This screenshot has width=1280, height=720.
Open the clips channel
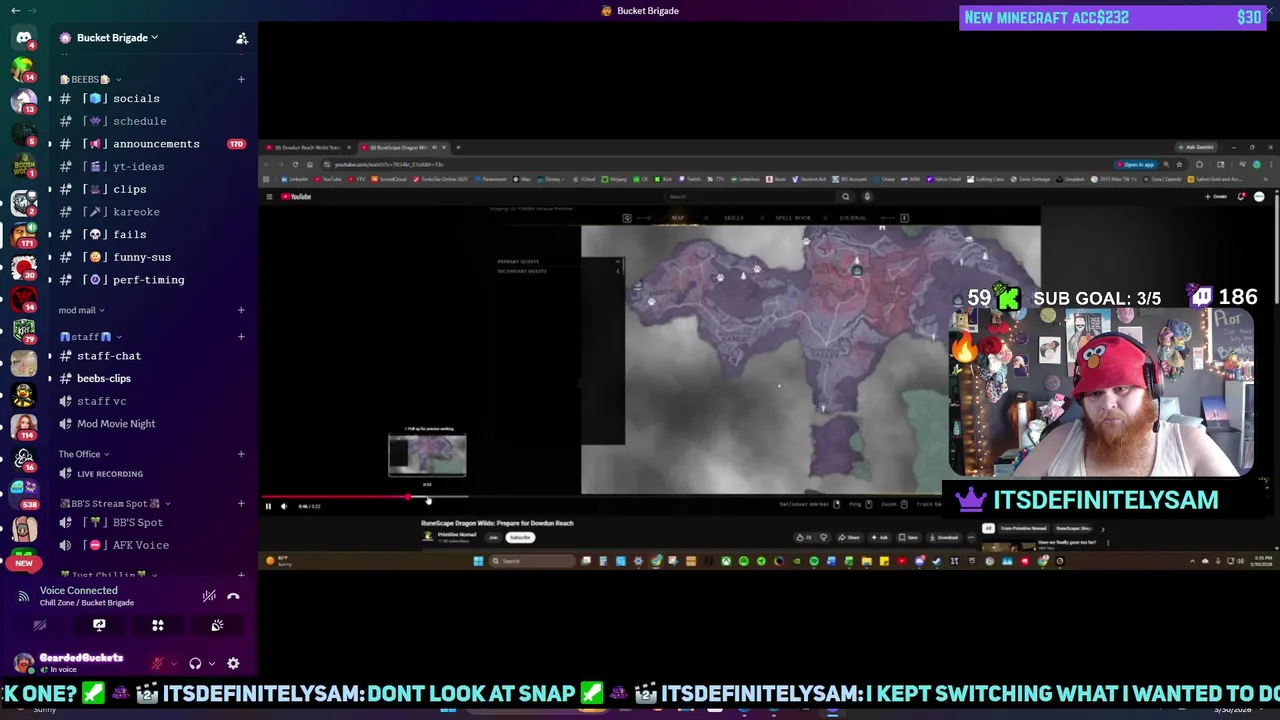click(152, 189)
